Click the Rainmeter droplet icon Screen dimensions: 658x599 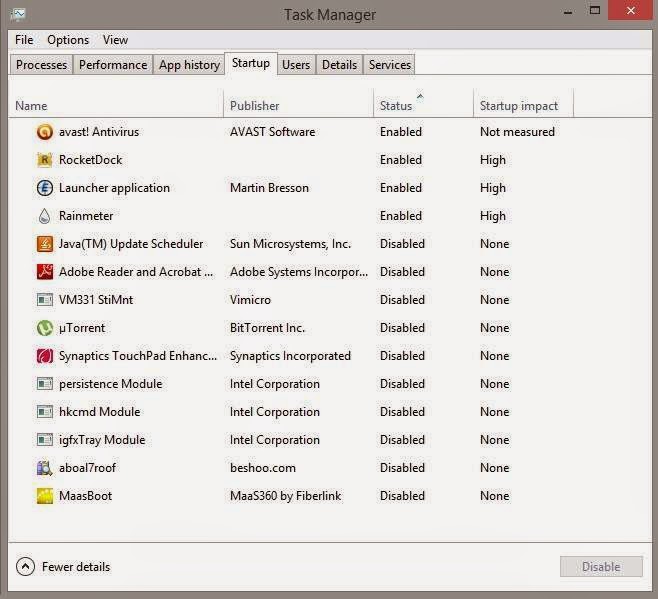[x=44, y=216]
